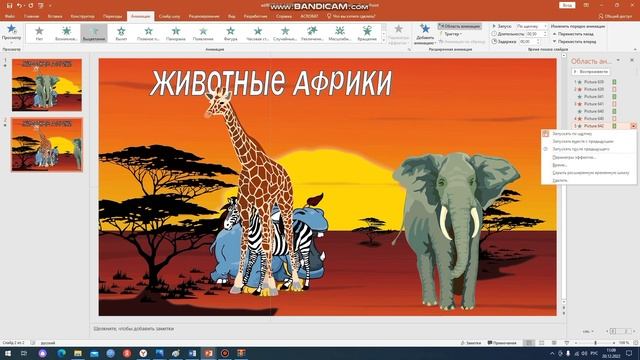Open the animation pane options arrow
The image size is (640, 360).
point(618,60)
